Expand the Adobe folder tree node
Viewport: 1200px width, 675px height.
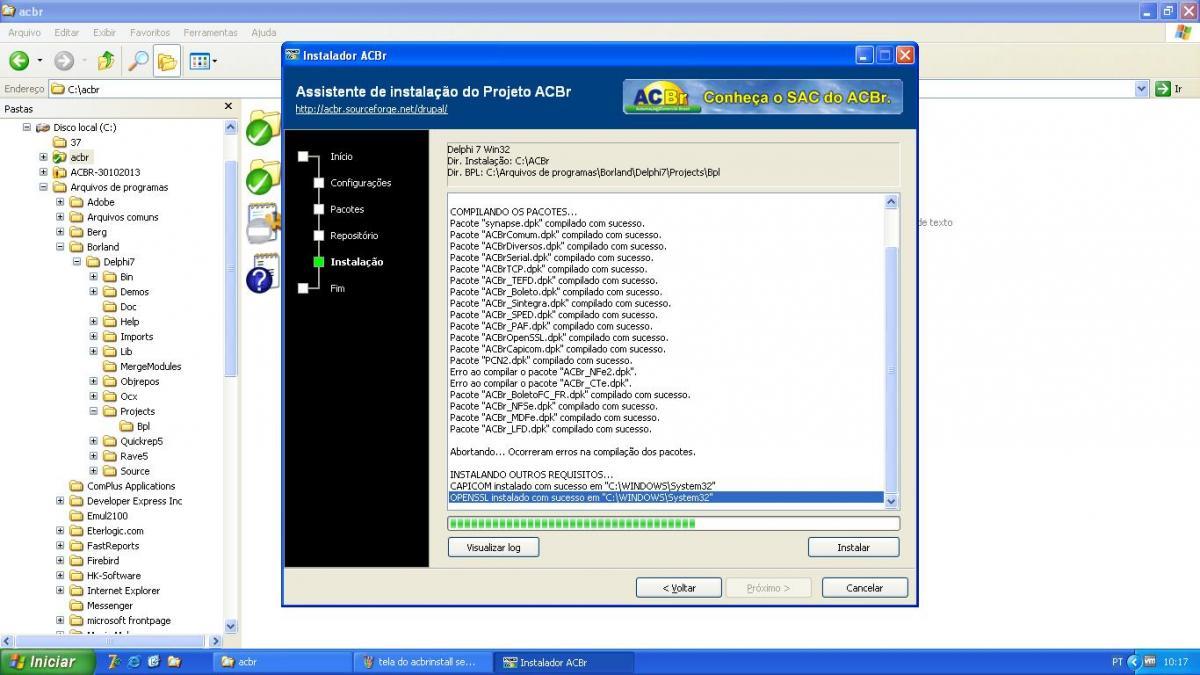point(61,202)
